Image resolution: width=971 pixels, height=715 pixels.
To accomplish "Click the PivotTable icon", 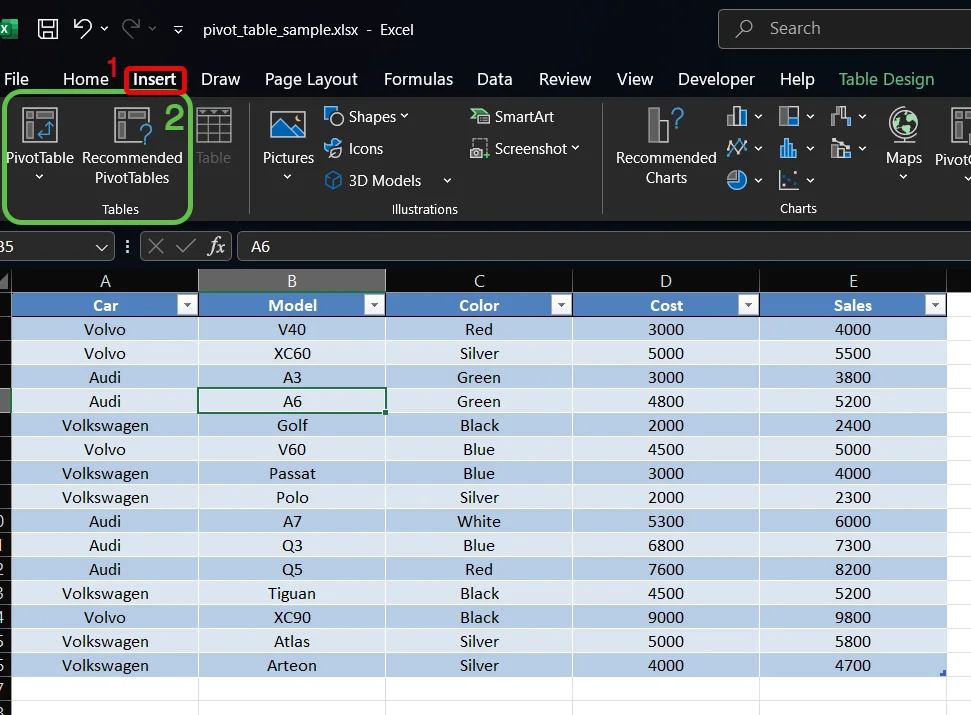I will pos(40,124).
